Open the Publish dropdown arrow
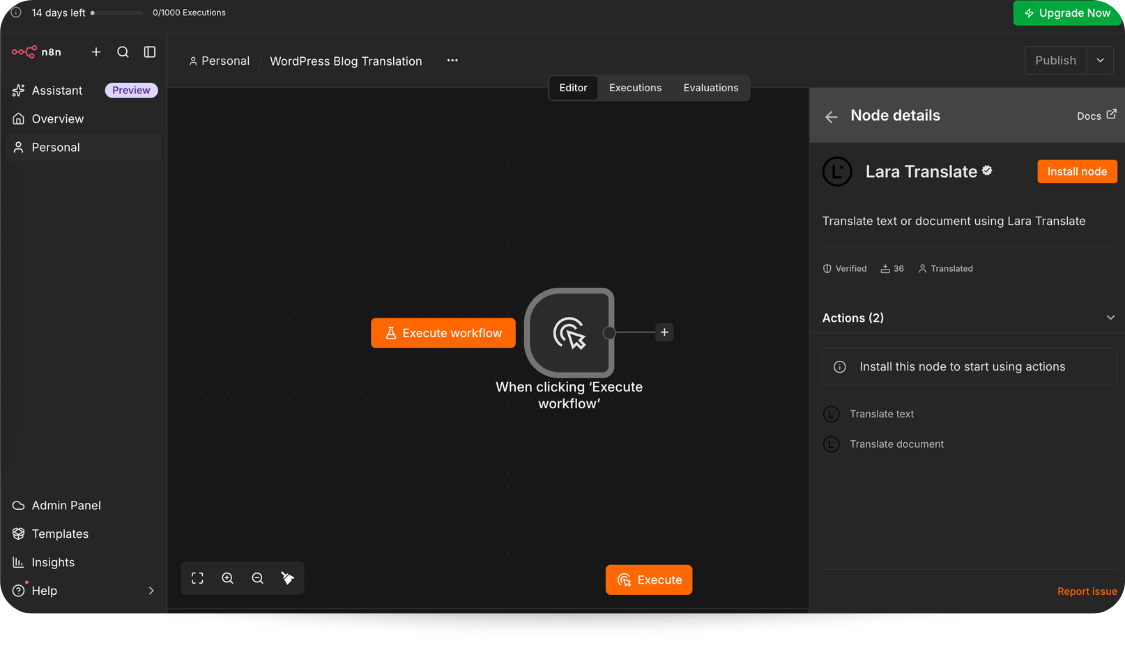 (x=1100, y=60)
